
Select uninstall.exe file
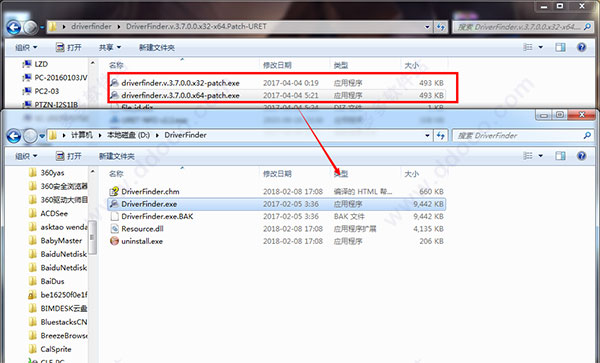[x=277, y=241]
